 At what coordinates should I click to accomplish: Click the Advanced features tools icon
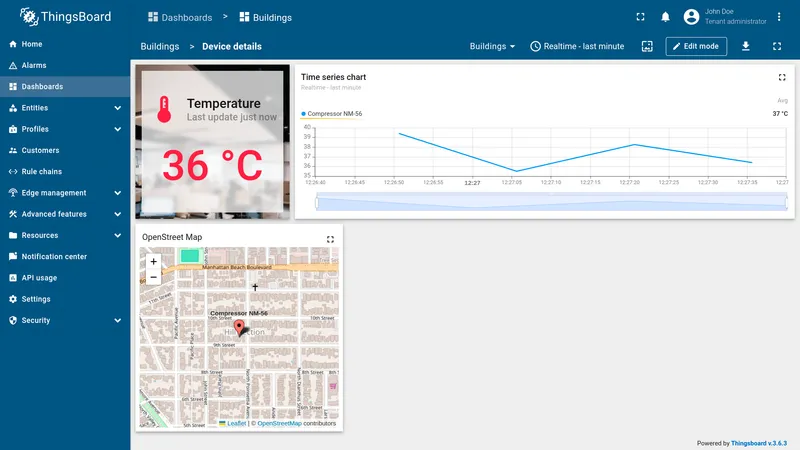pyautogui.click(x=13, y=214)
